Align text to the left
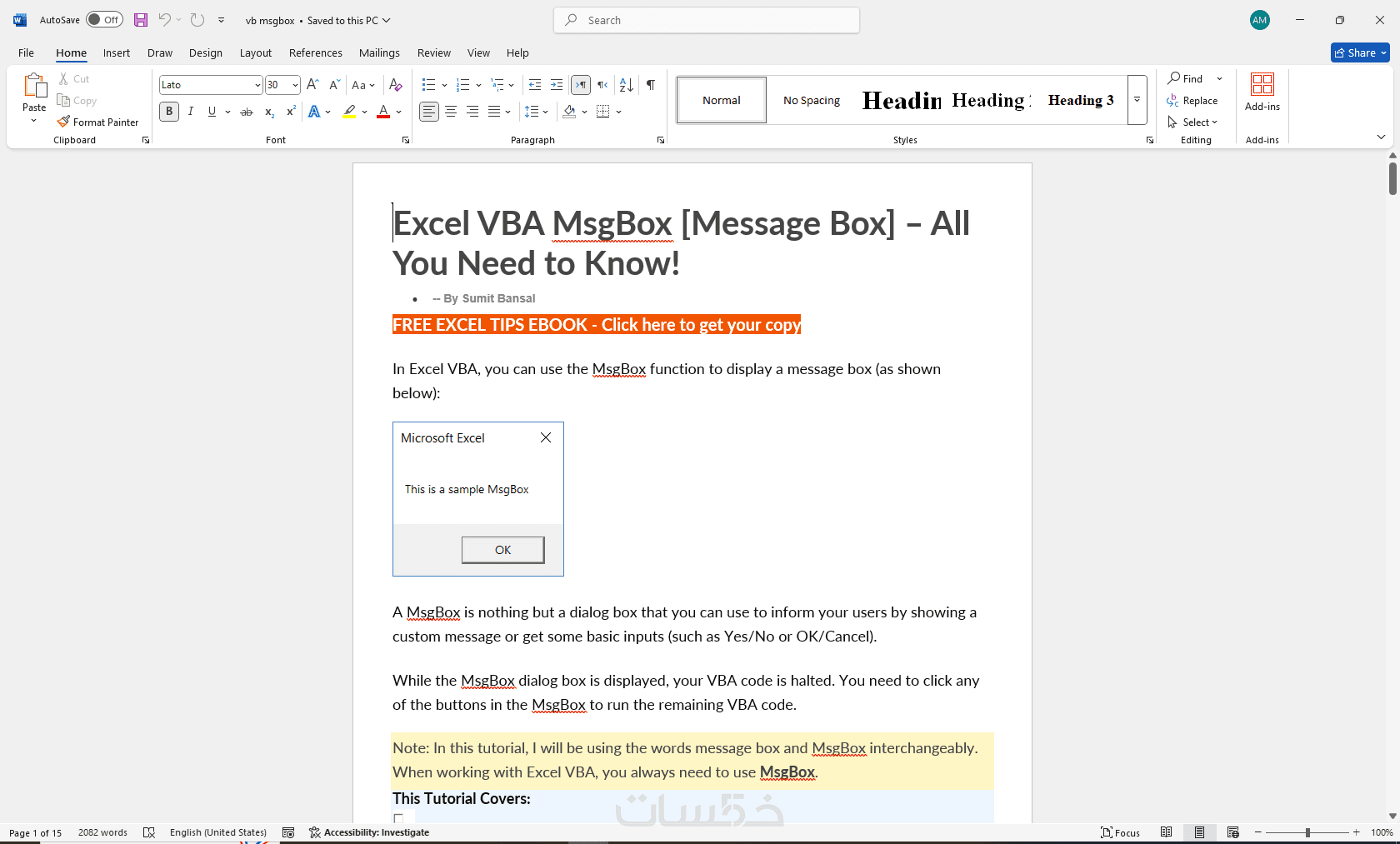The height and width of the screenshot is (844, 1400). (429, 112)
